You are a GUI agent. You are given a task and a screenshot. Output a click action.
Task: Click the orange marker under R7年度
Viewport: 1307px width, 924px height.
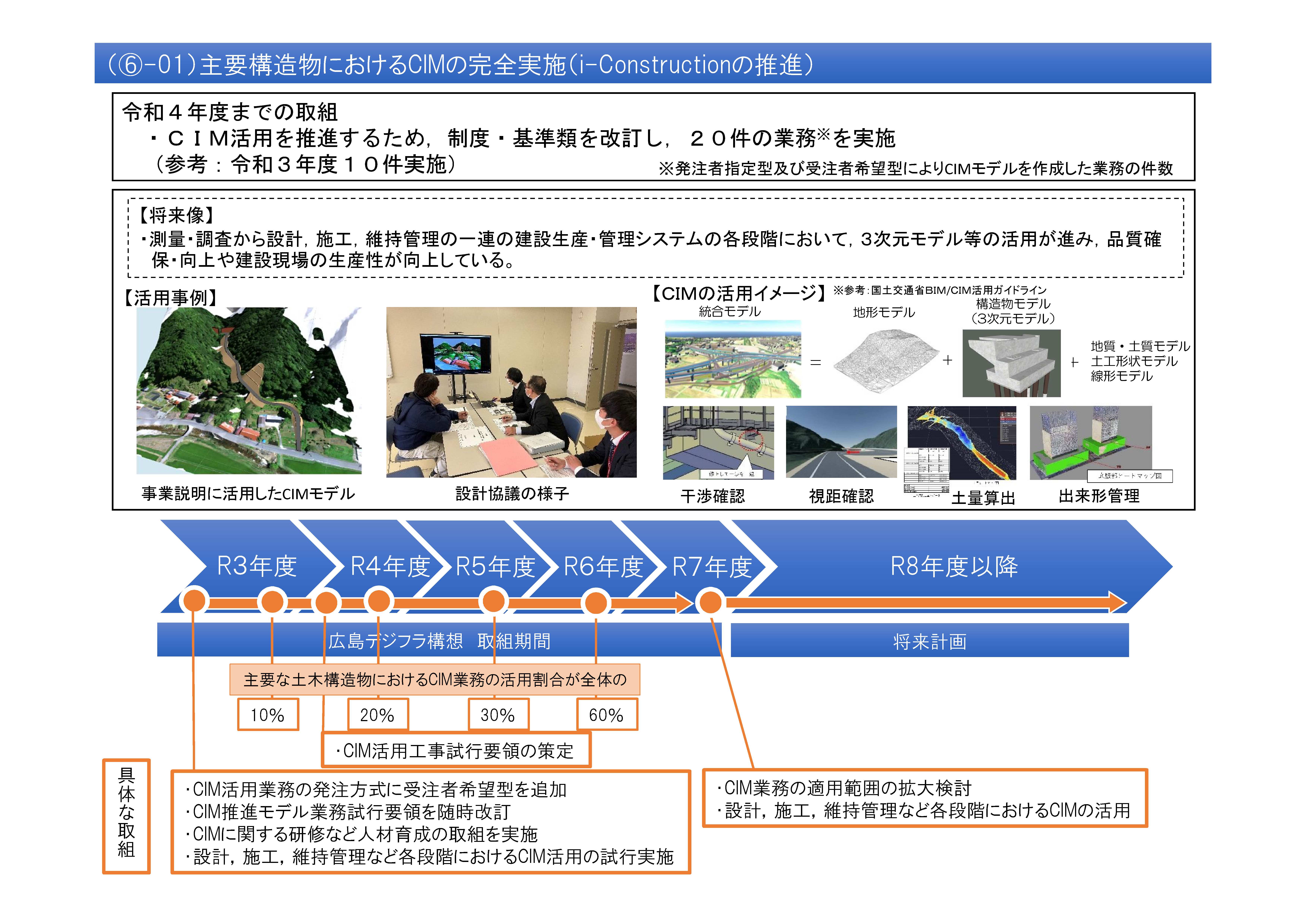coord(710,602)
